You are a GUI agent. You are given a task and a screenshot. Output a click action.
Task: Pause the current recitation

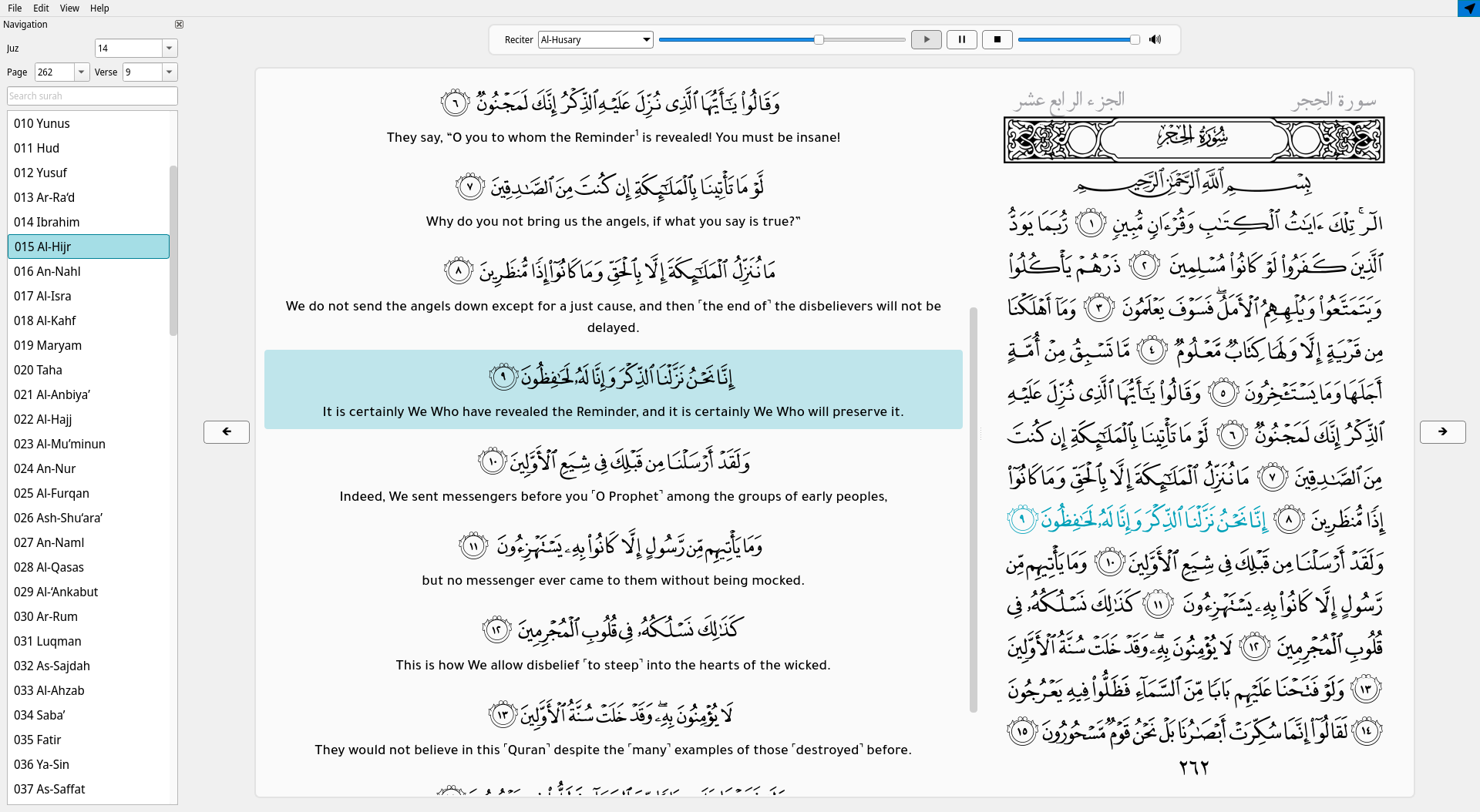point(961,39)
